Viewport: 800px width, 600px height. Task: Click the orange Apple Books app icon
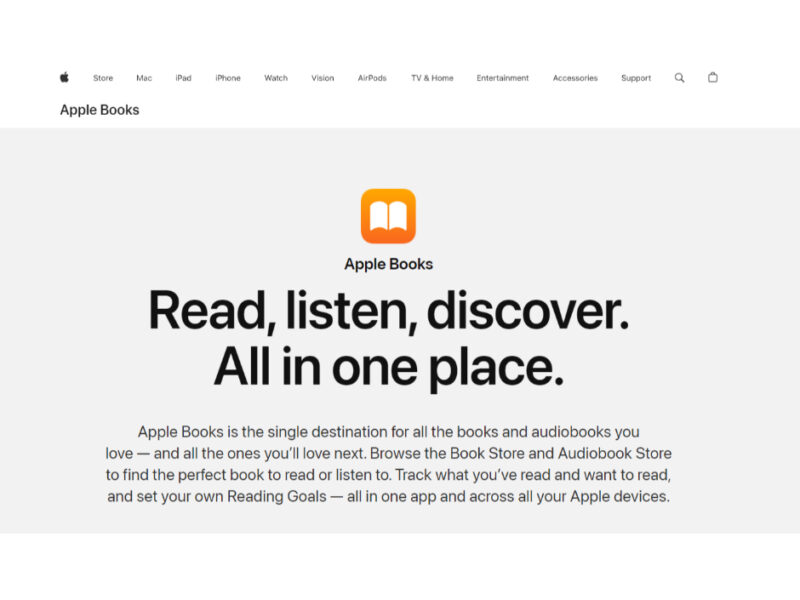388,216
